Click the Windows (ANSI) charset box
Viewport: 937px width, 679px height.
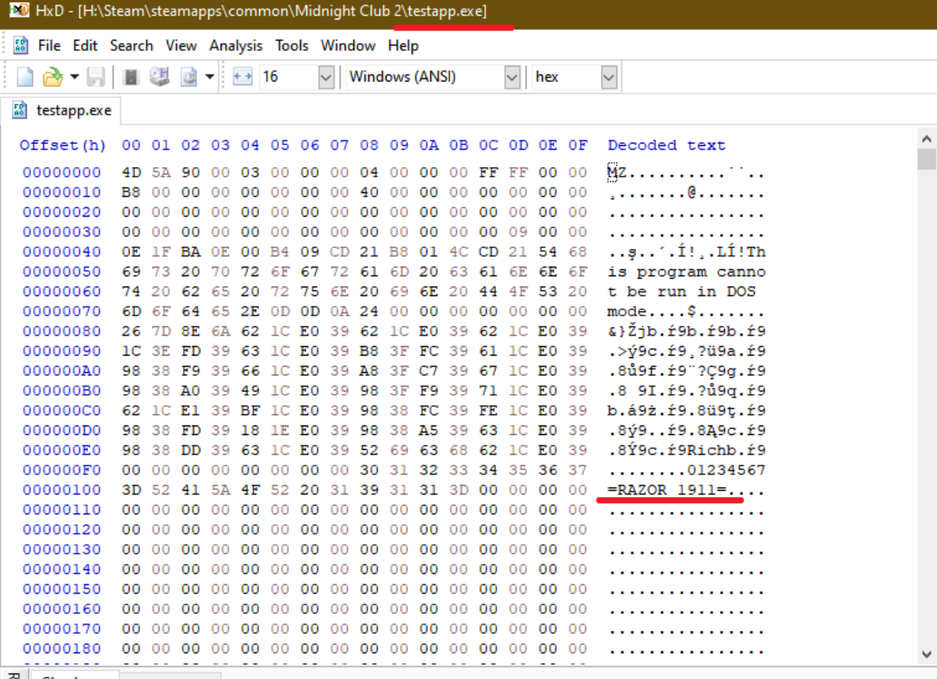click(425, 77)
